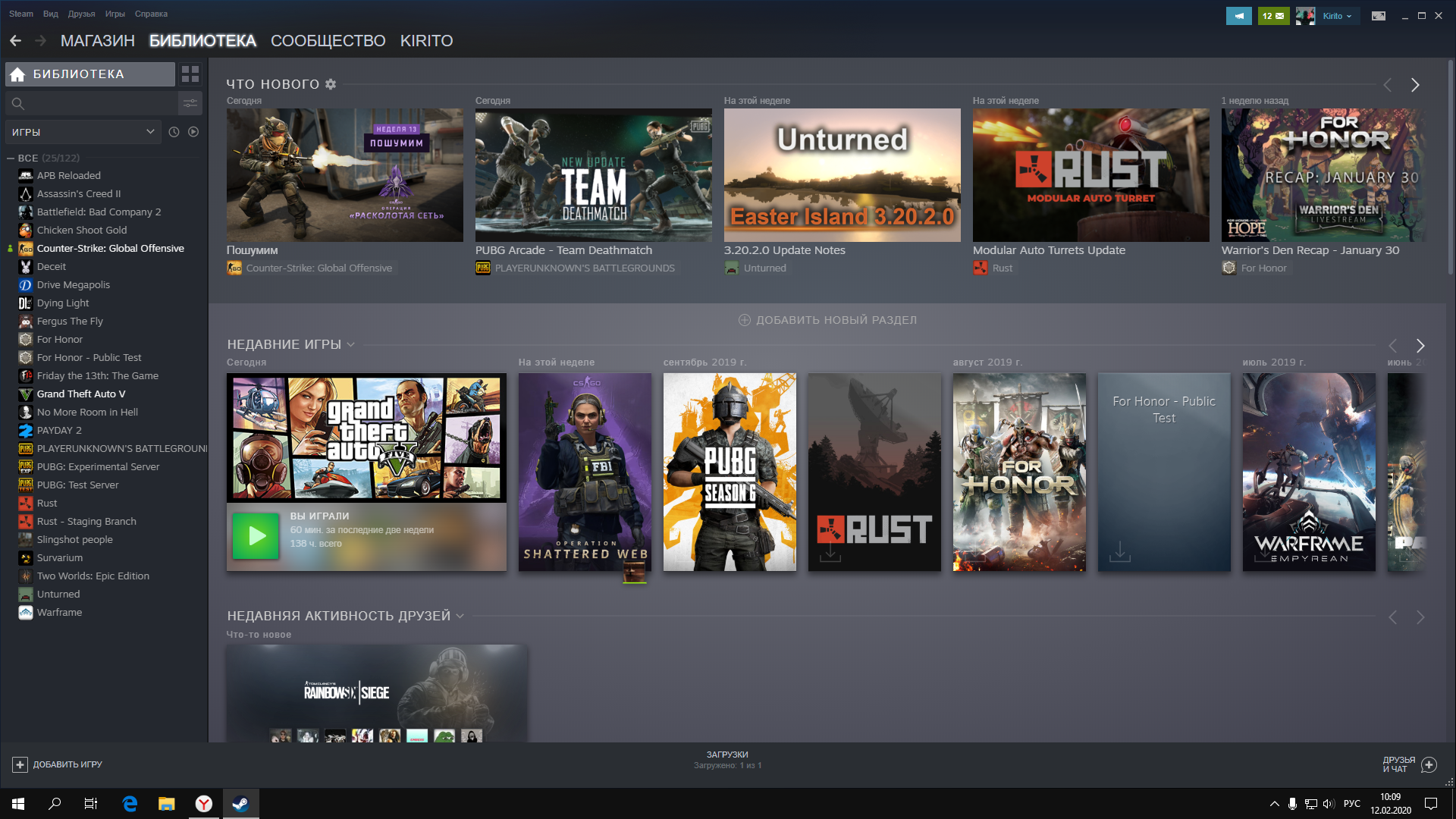Image resolution: width=1456 pixels, height=819 pixels.
Task: Open the Unturned Easter Island news
Action: point(842,175)
